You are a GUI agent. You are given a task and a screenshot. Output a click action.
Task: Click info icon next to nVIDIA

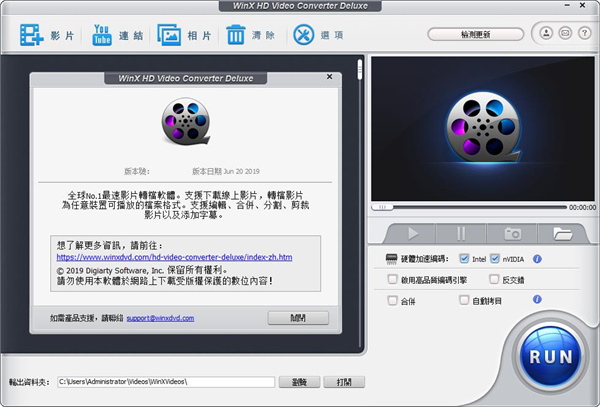coord(537,259)
